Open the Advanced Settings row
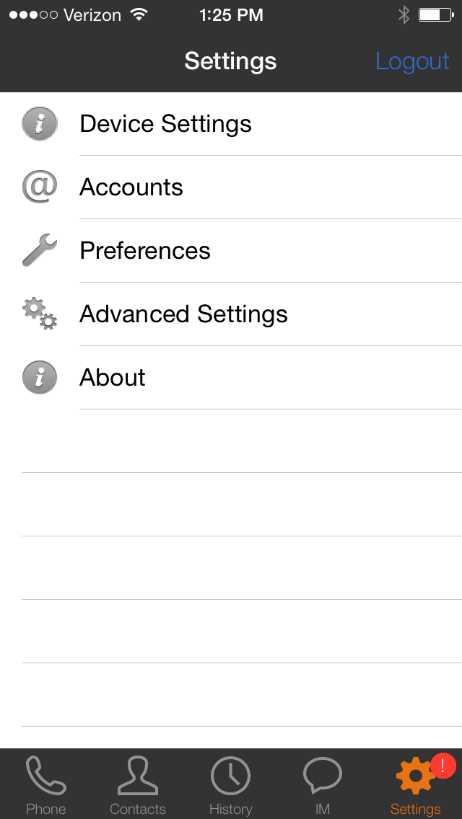The height and width of the screenshot is (819, 462). coord(231,314)
